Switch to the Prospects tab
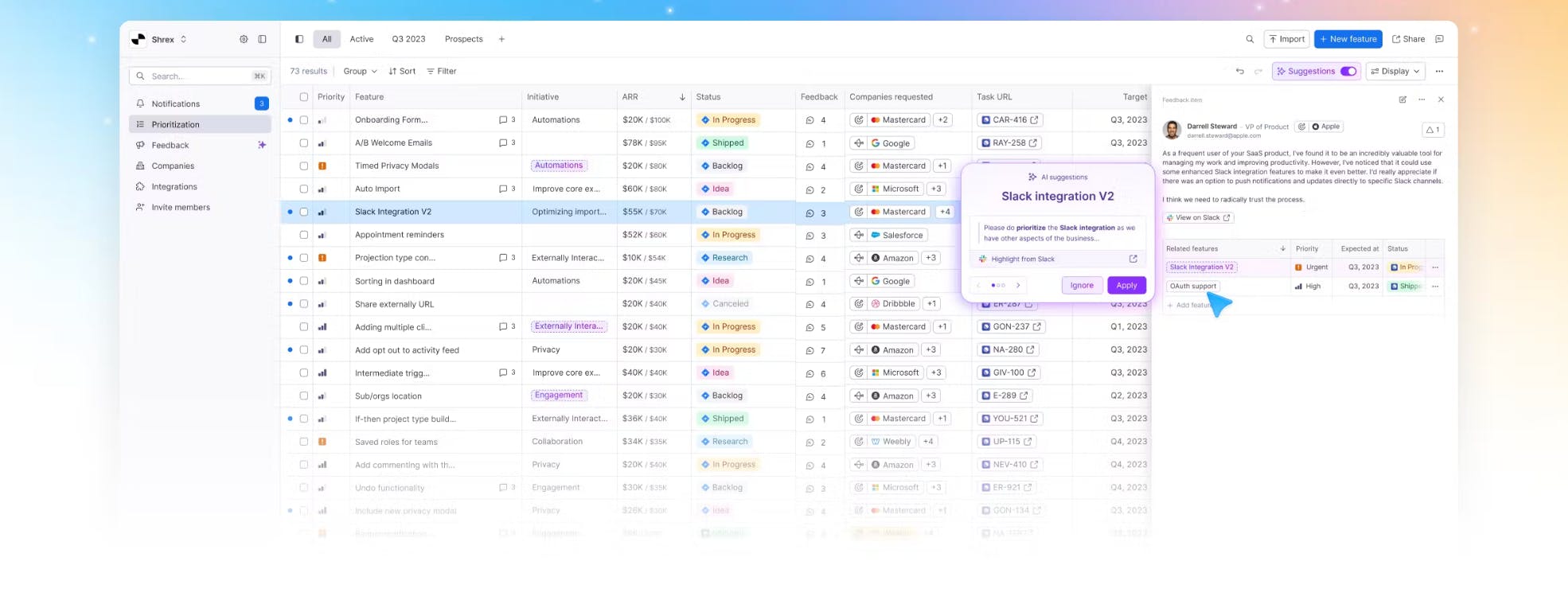 pos(463,39)
